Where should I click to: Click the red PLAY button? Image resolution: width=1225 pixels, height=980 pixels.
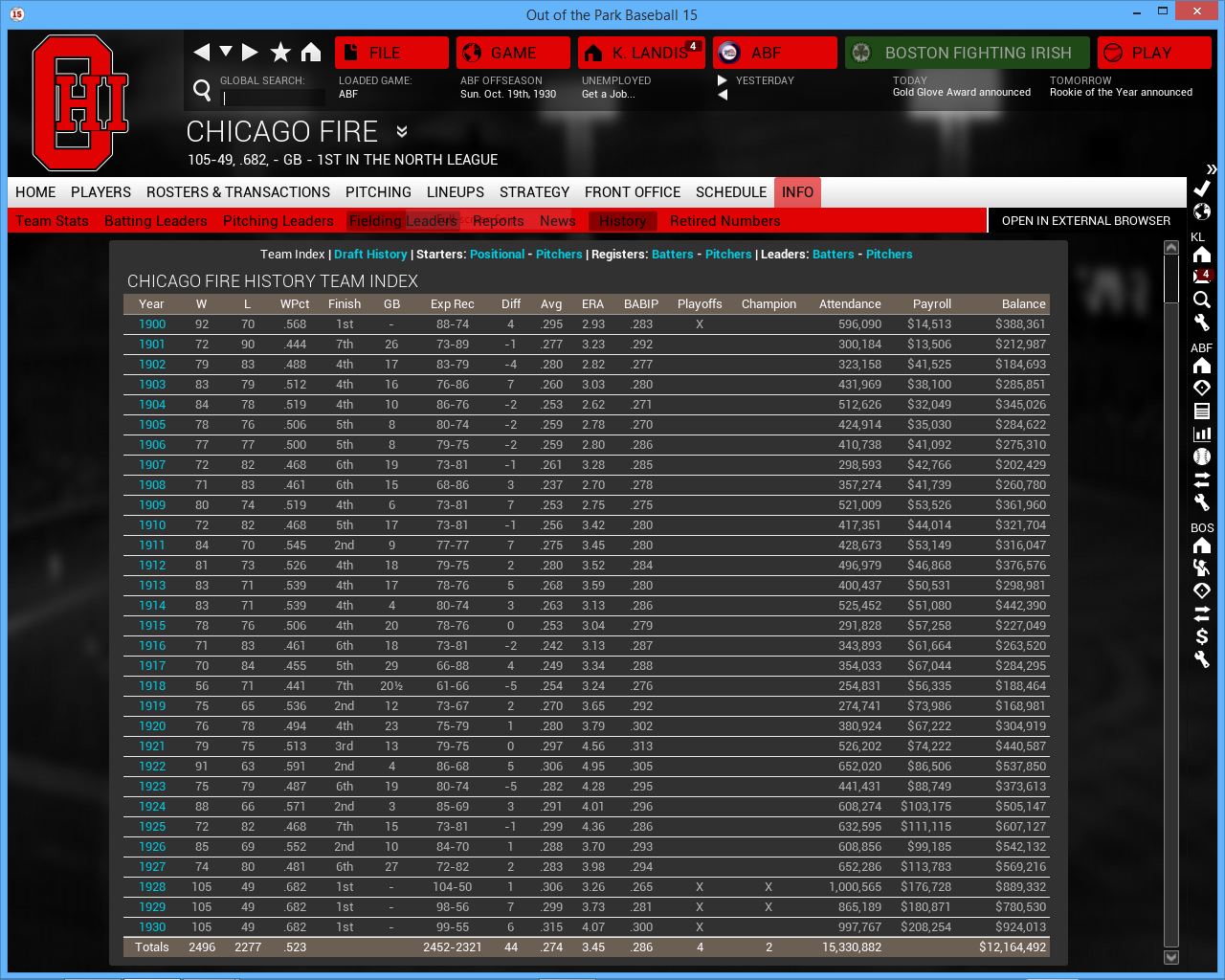pos(1153,53)
